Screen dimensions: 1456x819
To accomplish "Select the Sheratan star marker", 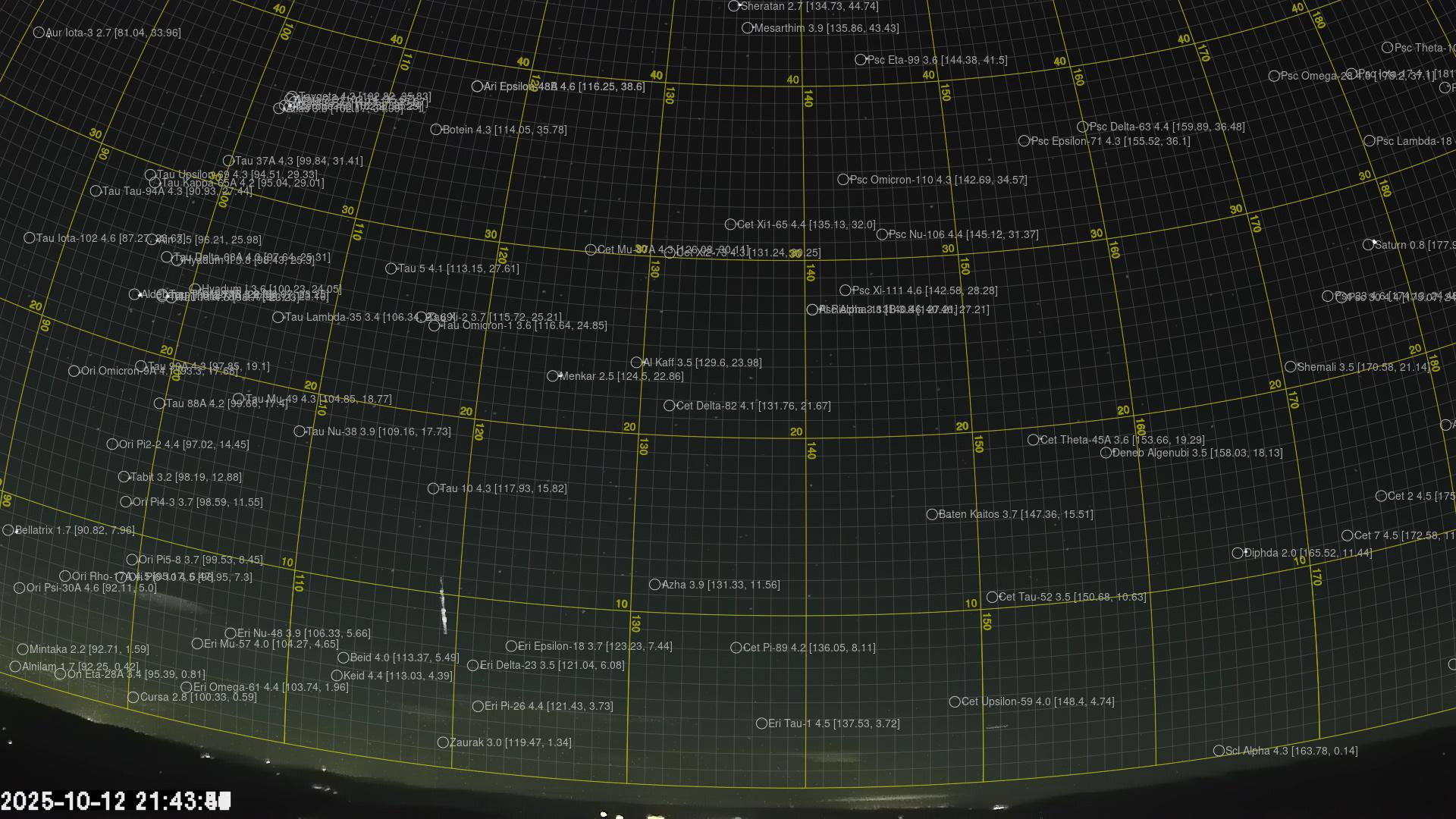I will (x=733, y=6).
